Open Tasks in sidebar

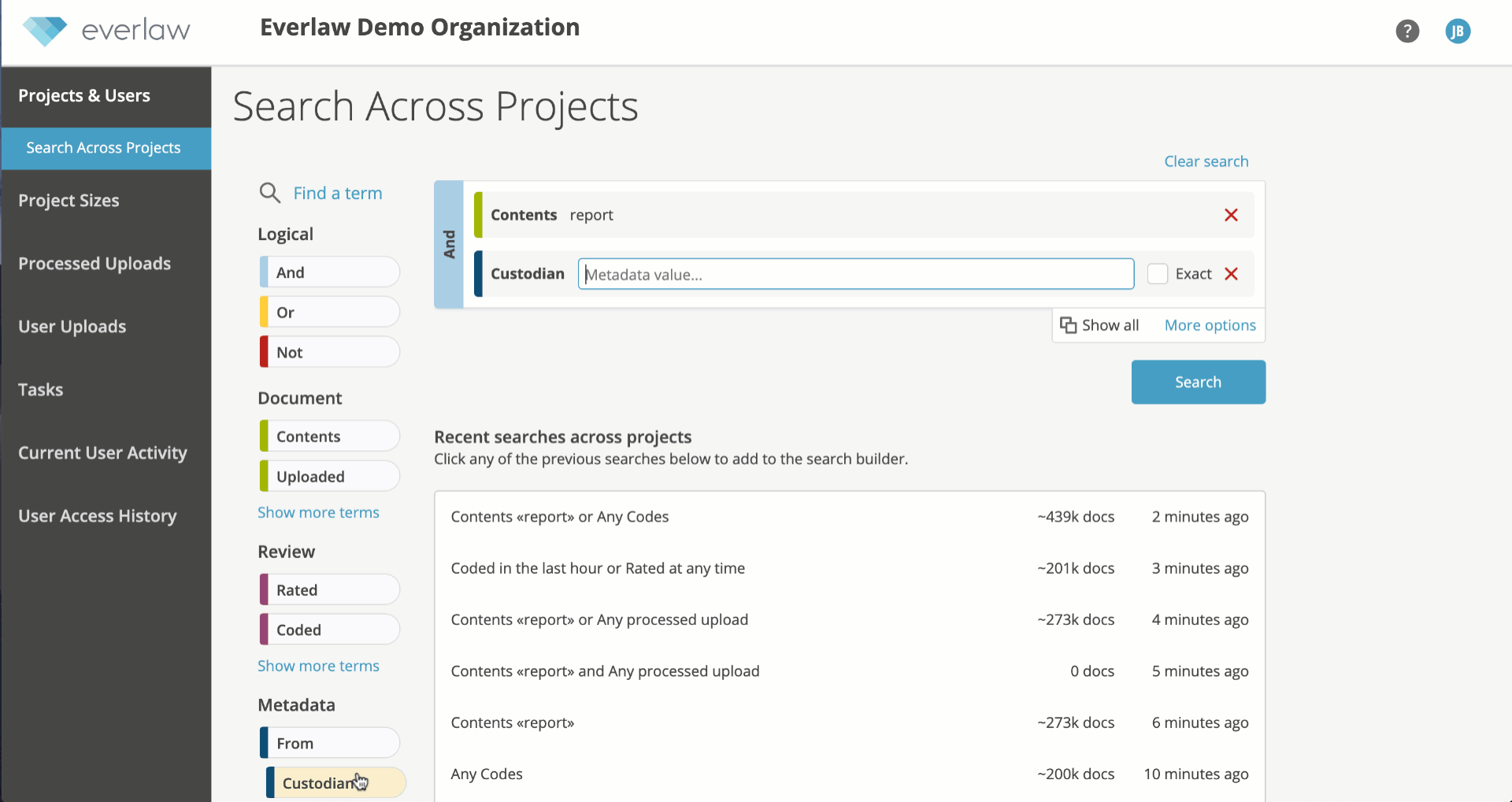pyautogui.click(x=40, y=390)
